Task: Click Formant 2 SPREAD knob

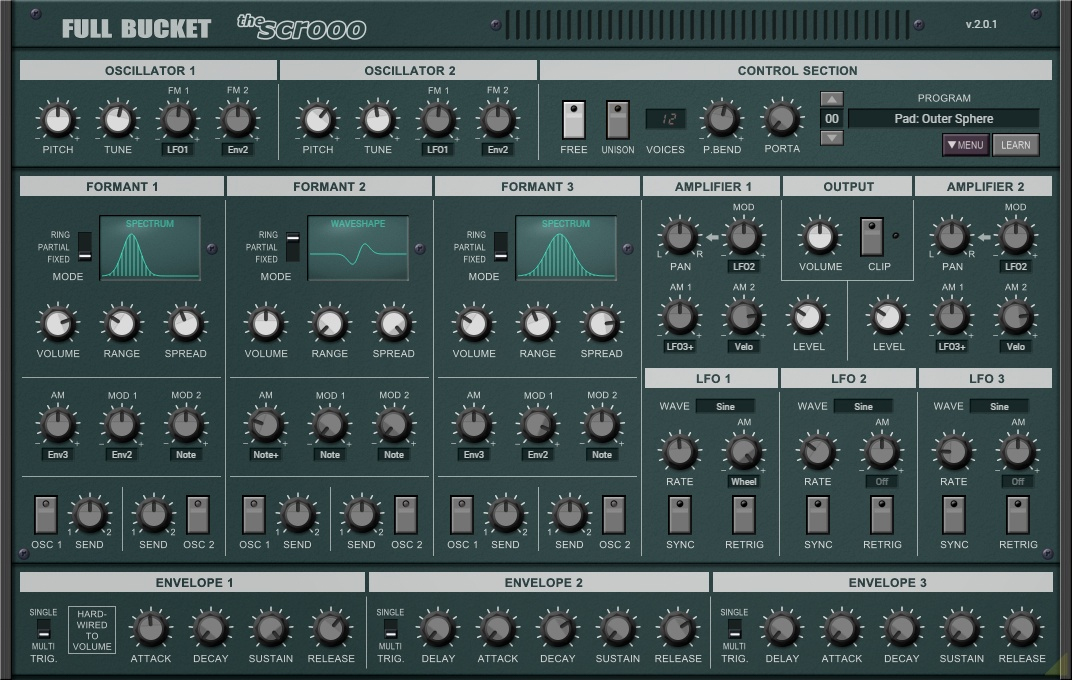Action: (394, 324)
